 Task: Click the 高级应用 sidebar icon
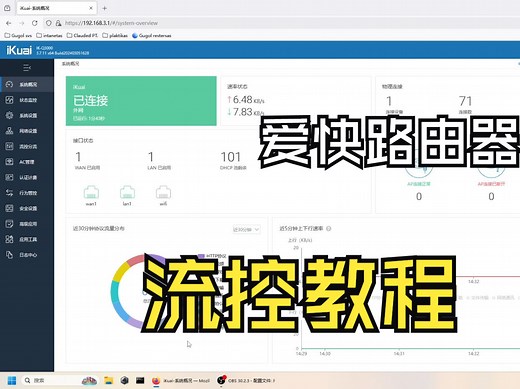pyautogui.click(x=9, y=224)
